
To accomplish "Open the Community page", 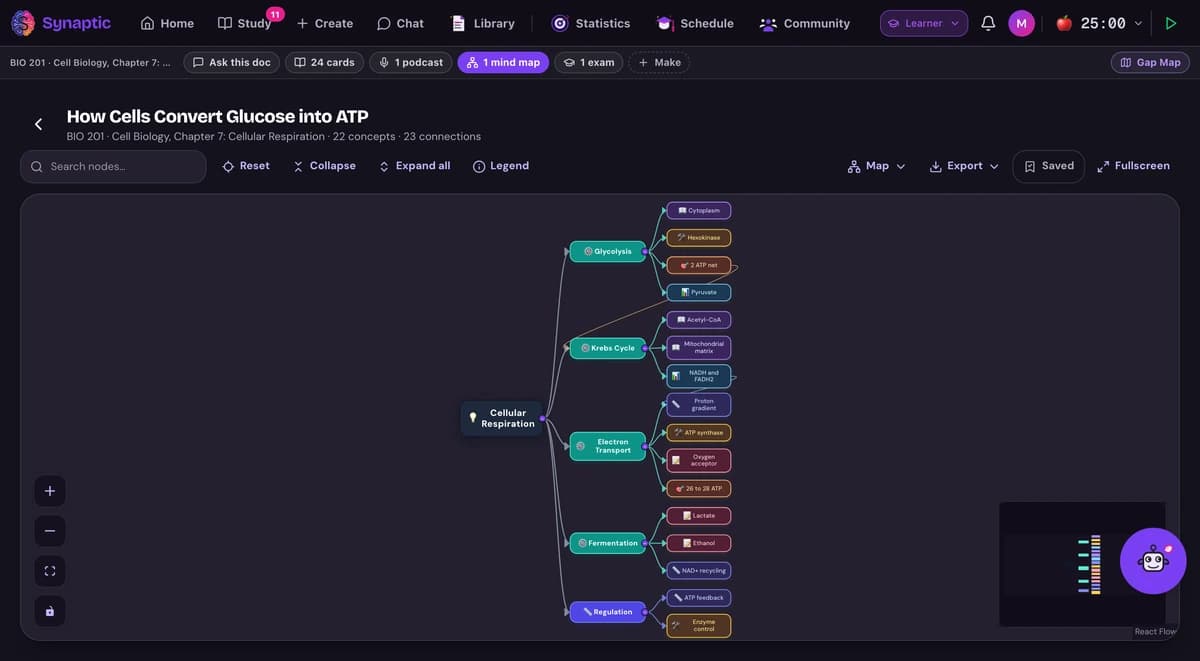I will coord(804,23).
